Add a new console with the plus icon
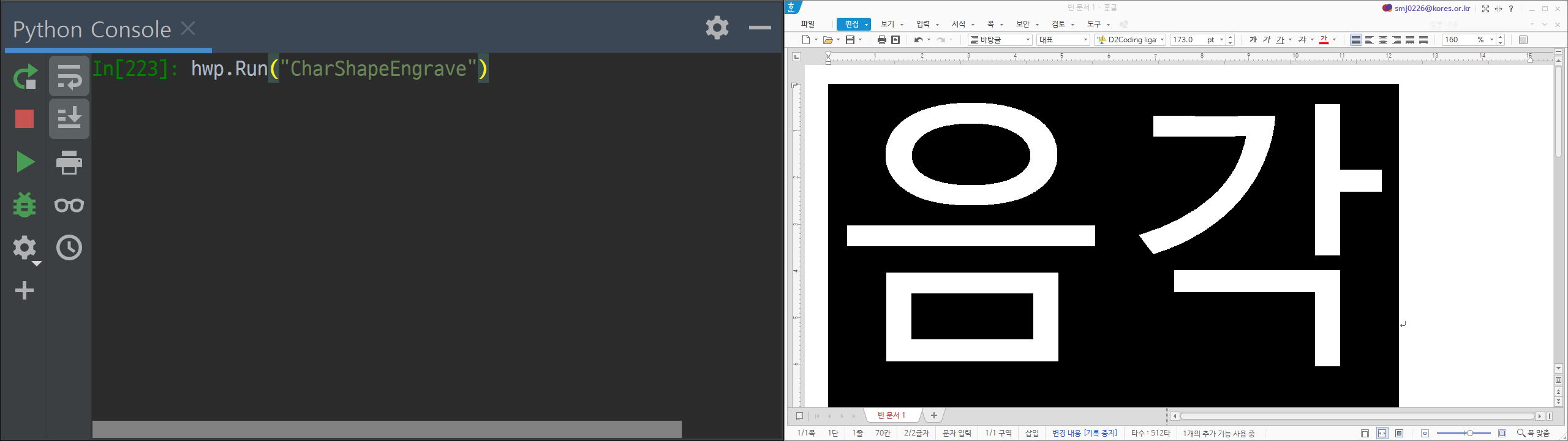 click(24, 290)
